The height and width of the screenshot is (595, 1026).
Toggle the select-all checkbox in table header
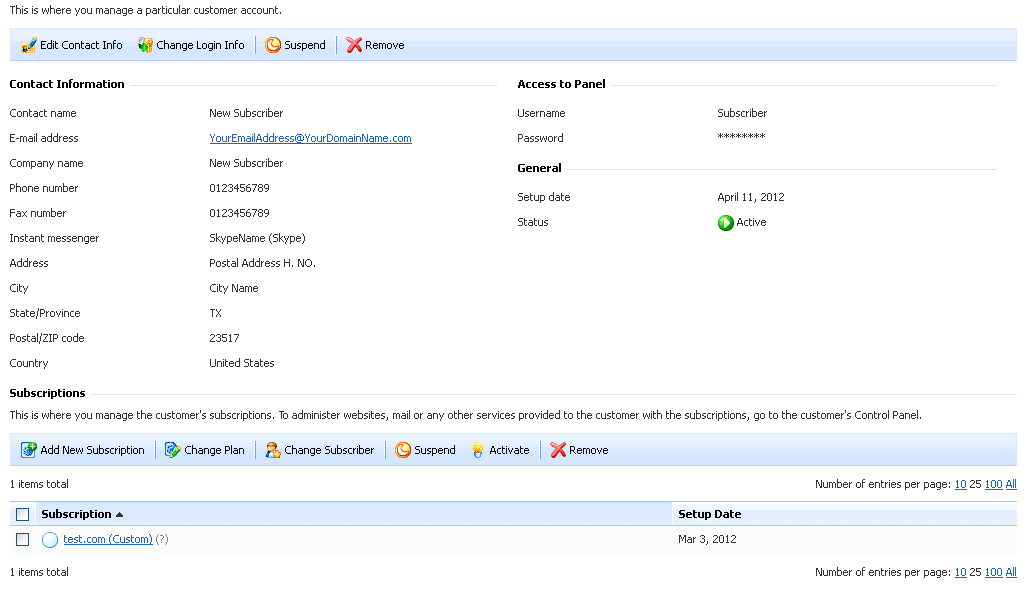click(x=23, y=515)
